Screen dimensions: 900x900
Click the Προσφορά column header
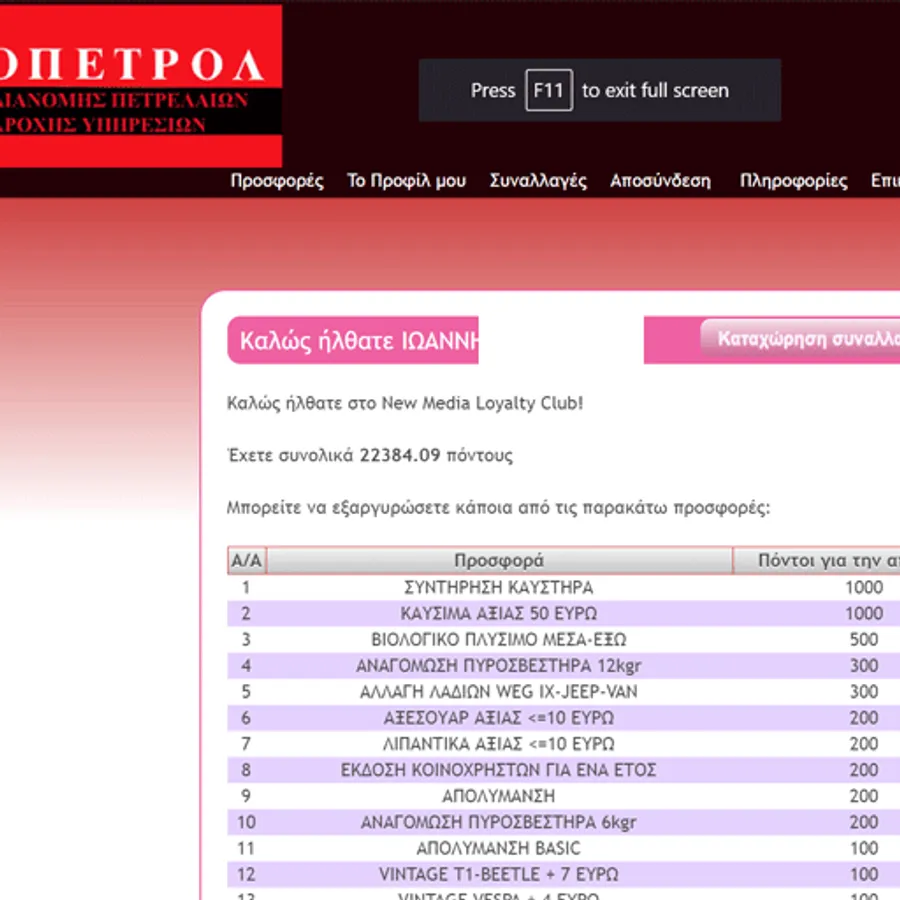coord(499,560)
